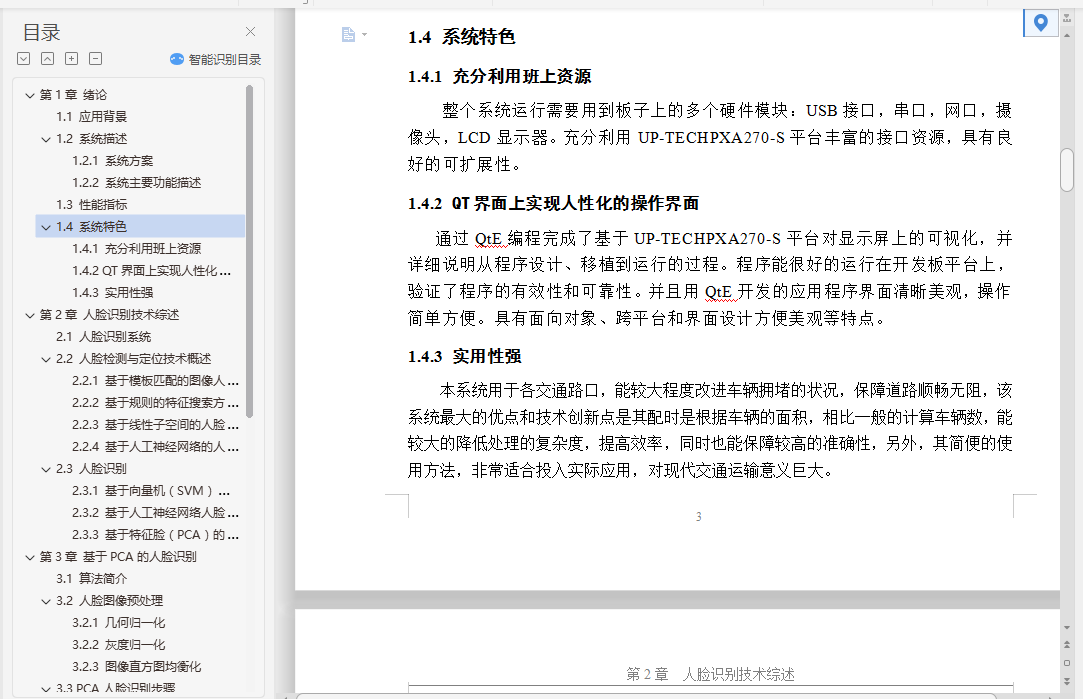Go to next page double-down arrow
The width and height of the screenshot is (1083, 699).
pyautogui.click(x=1067, y=681)
